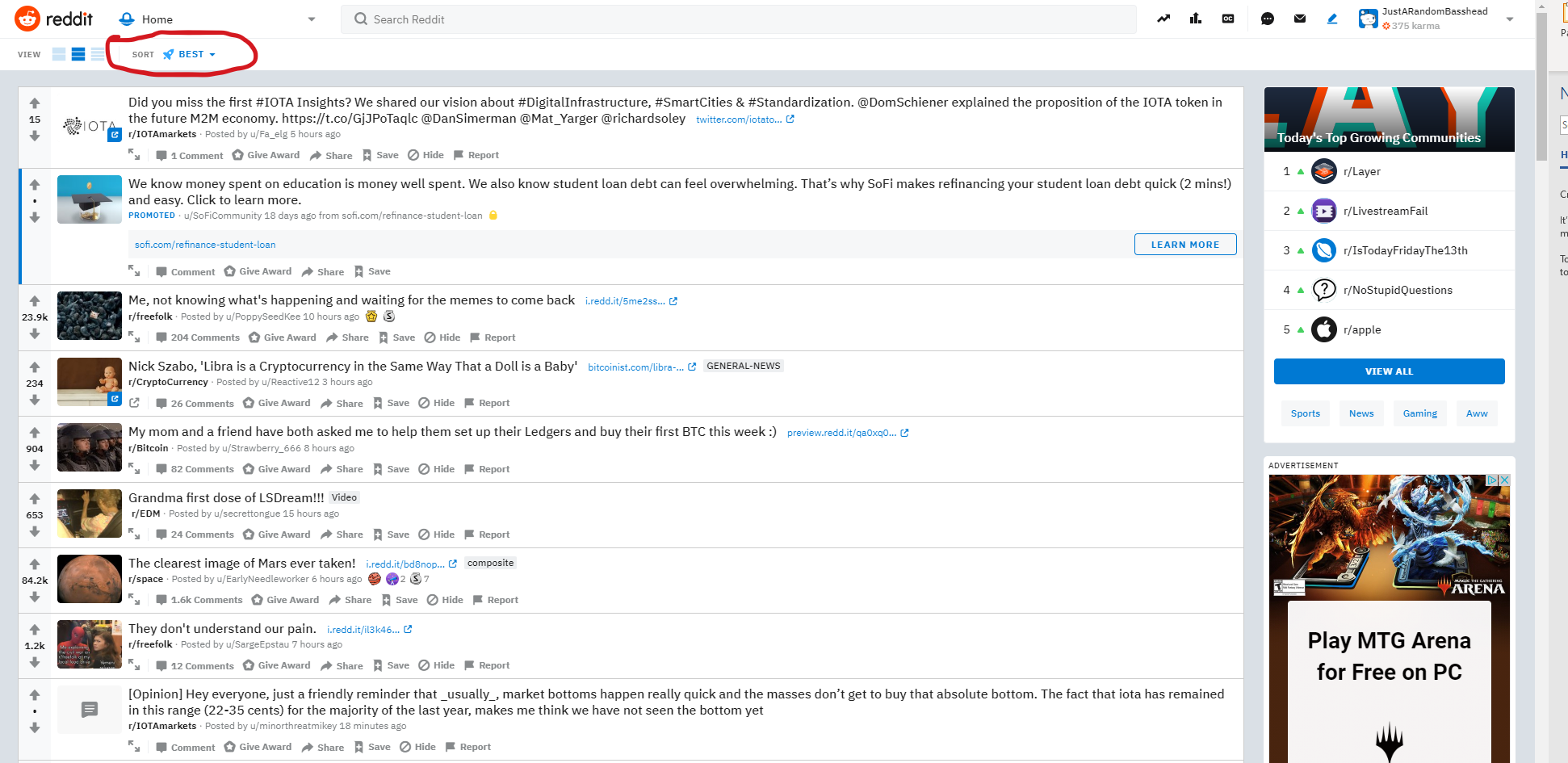Downvote the Nick Szabo Libra post
The height and width of the screenshot is (763, 1568).
(x=35, y=400)
